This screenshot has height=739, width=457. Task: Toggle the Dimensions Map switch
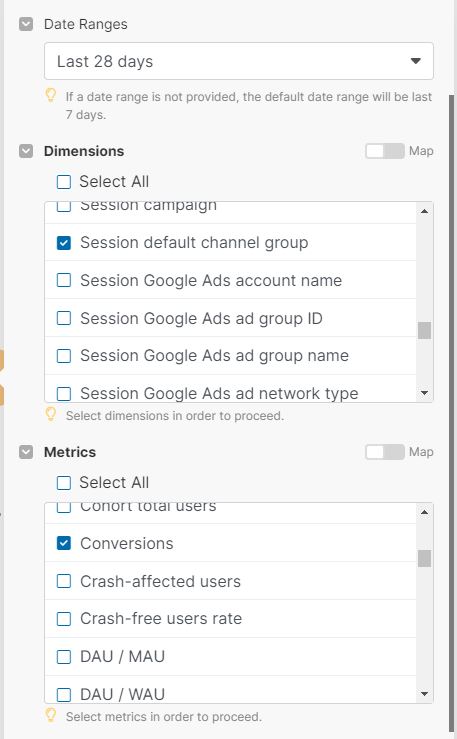pyautogui.click(x=385, y=151)
